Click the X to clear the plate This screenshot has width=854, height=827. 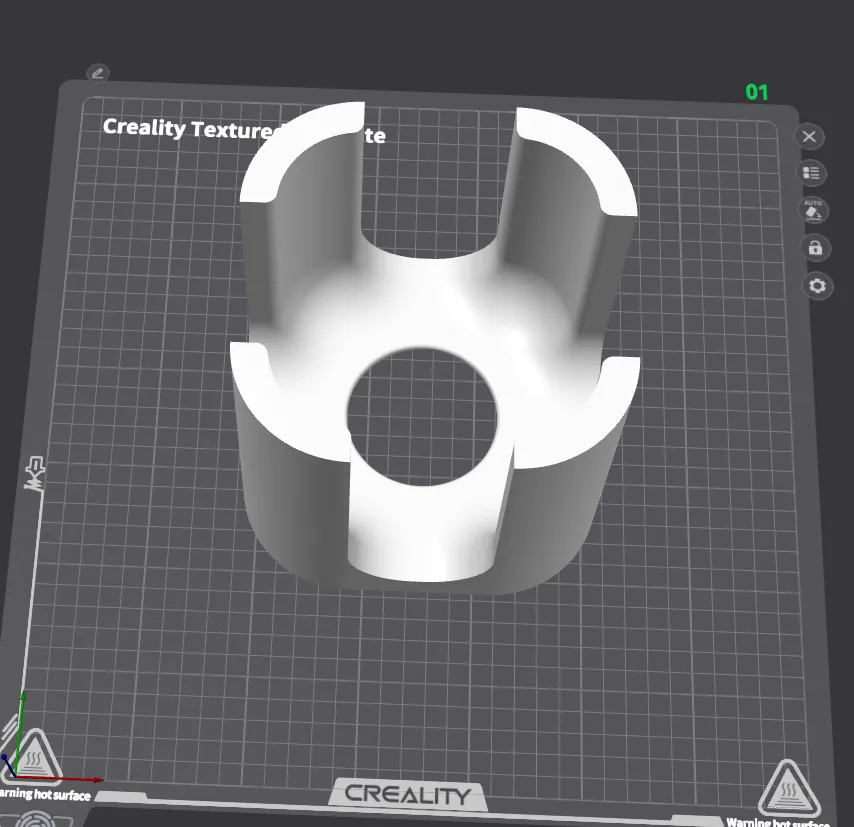(809, 136)
